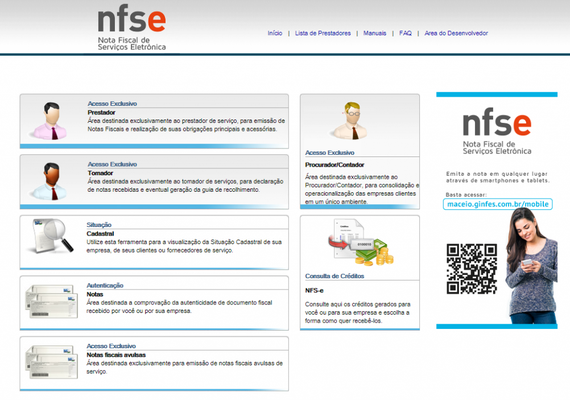The height and width of the screenshot is (400, 570).
Task: Open Lista de Prestadores in top menu
Action: pyautogui.click(x=323, y=33)
